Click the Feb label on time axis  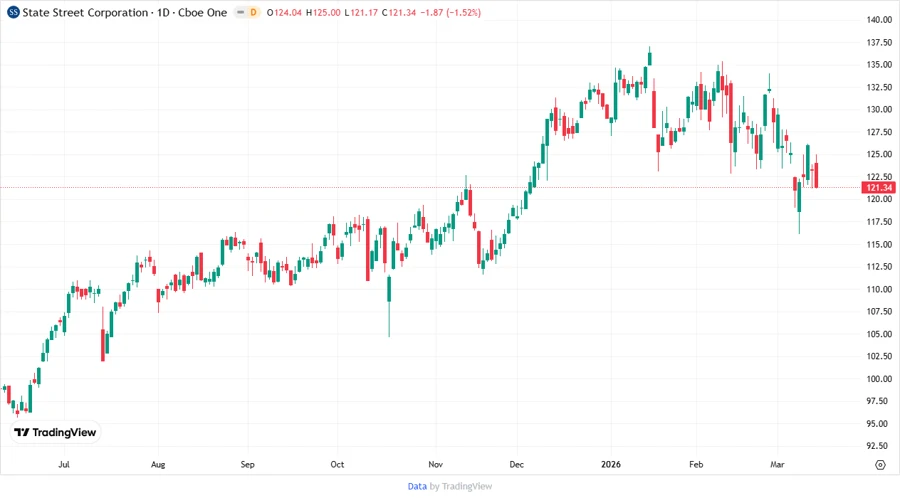click(696, 464)
